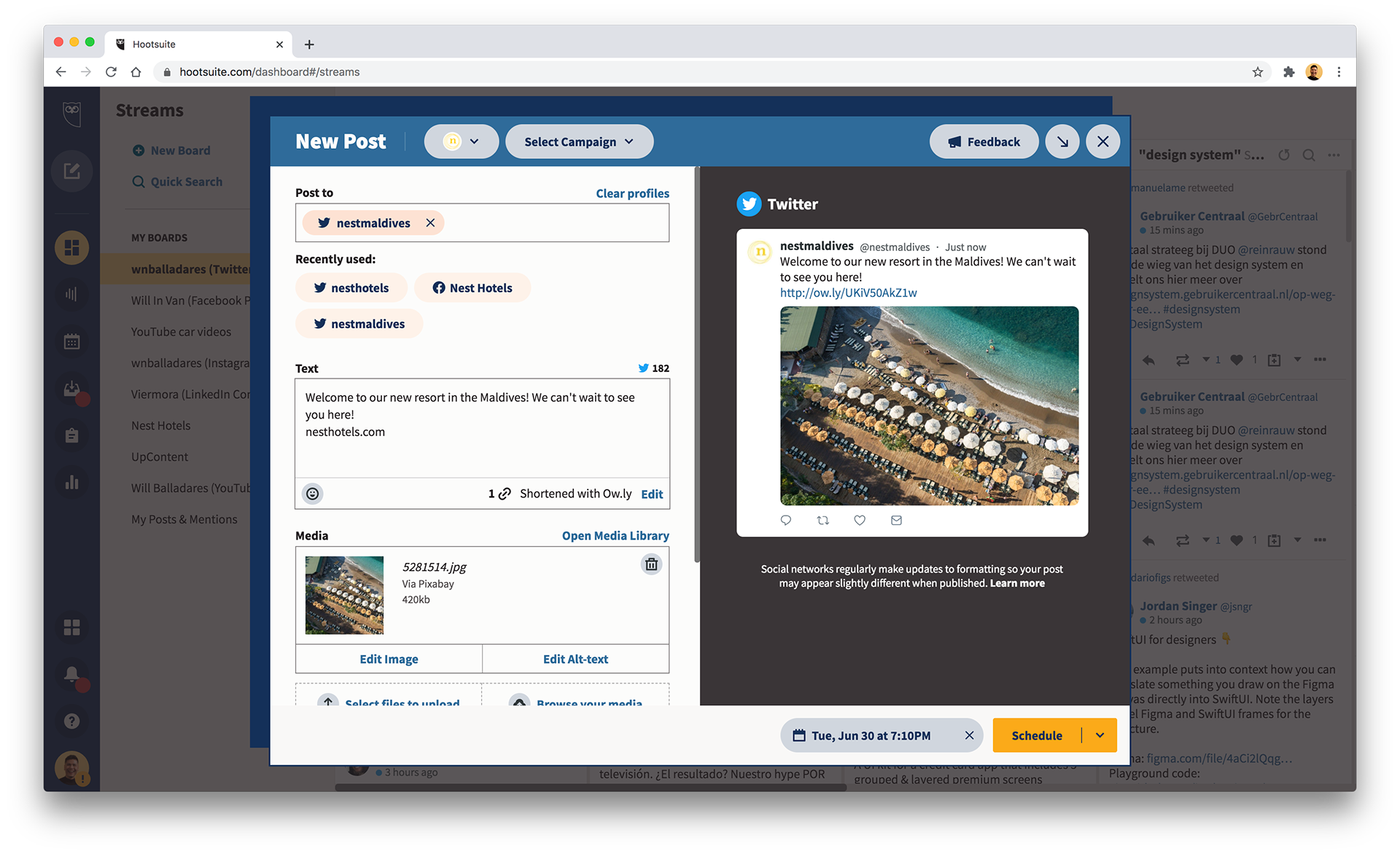Open the Notifications bell icon
Image resolution: width=1400 pixels, height=854 pixels.
coord(73,675)
